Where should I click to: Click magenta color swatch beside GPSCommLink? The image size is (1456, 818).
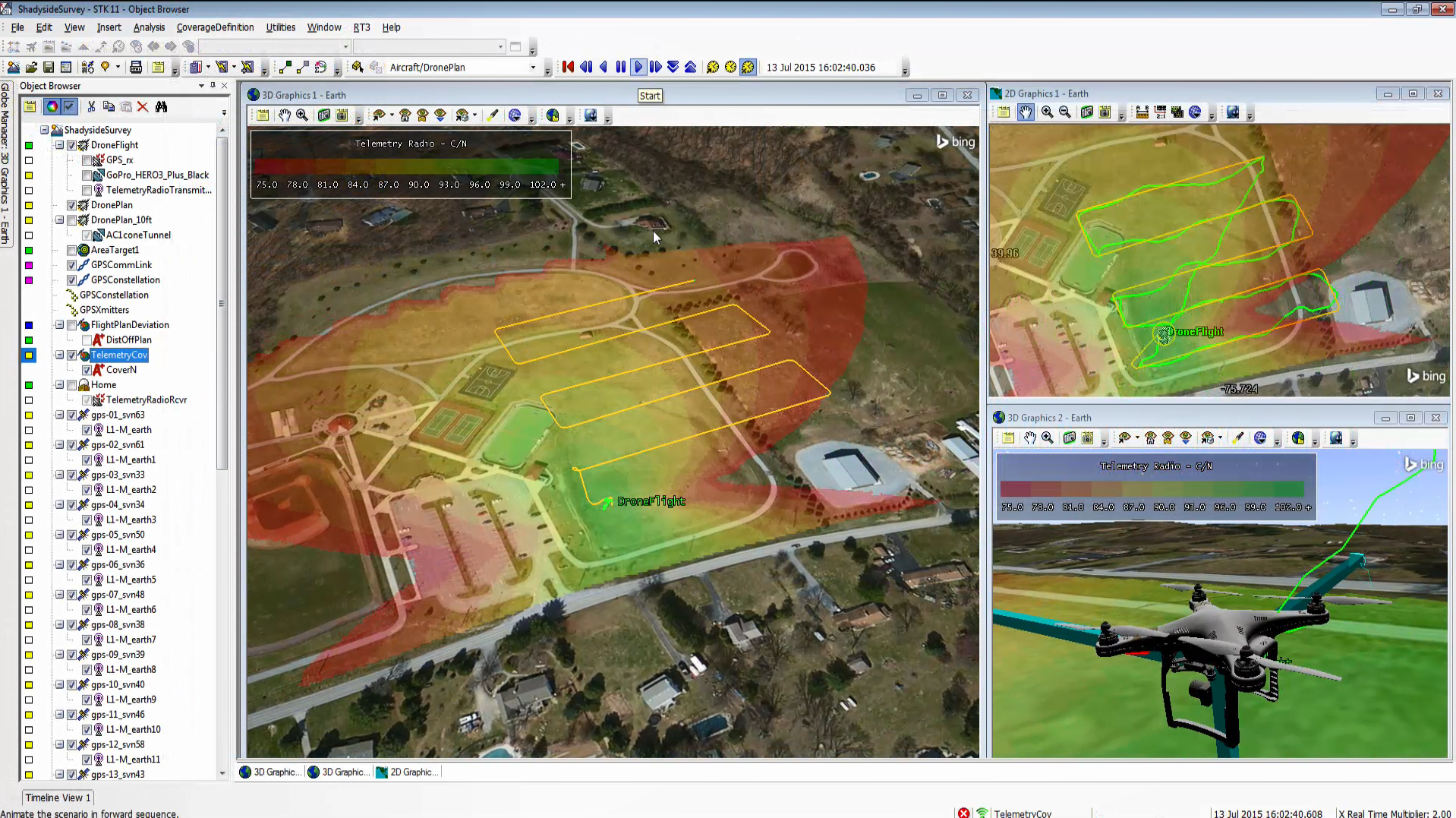pyautogui.click(x=29, y=265)
